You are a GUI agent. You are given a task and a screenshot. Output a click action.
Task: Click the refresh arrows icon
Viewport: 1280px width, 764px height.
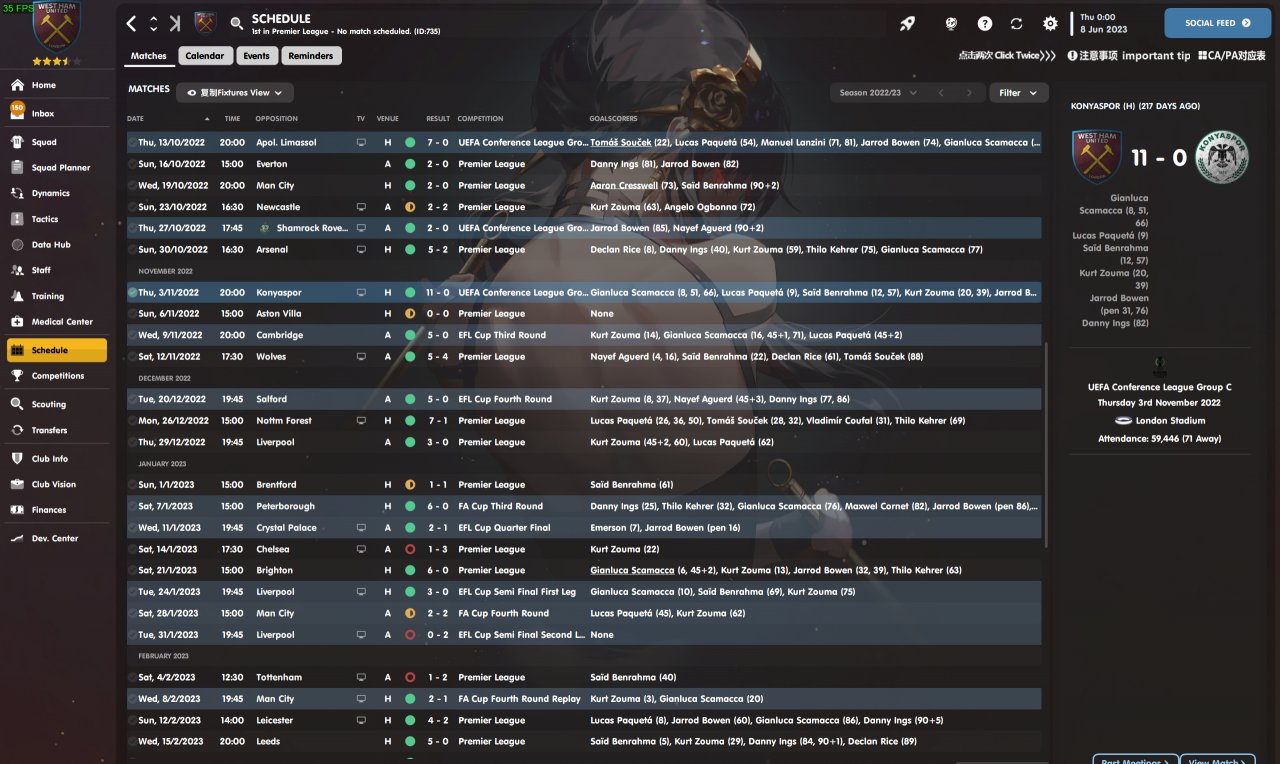click(x=1017, y=23)
